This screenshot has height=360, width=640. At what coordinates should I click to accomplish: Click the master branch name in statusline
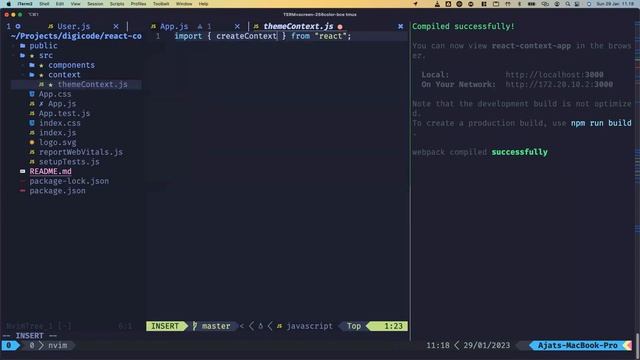[216, 326]
